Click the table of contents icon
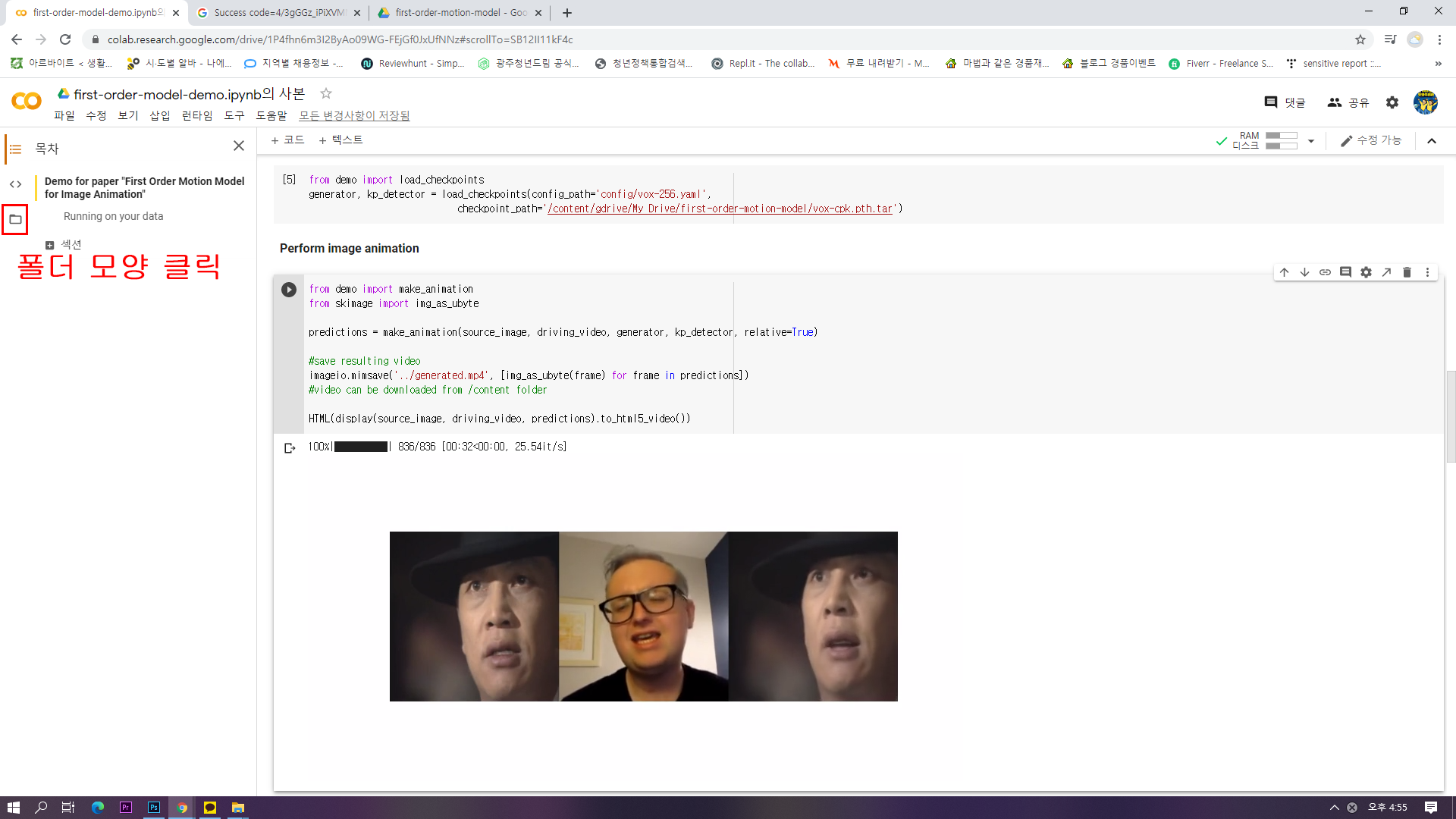The height and width of the screenshot is (819, 1456). (15, 149)
